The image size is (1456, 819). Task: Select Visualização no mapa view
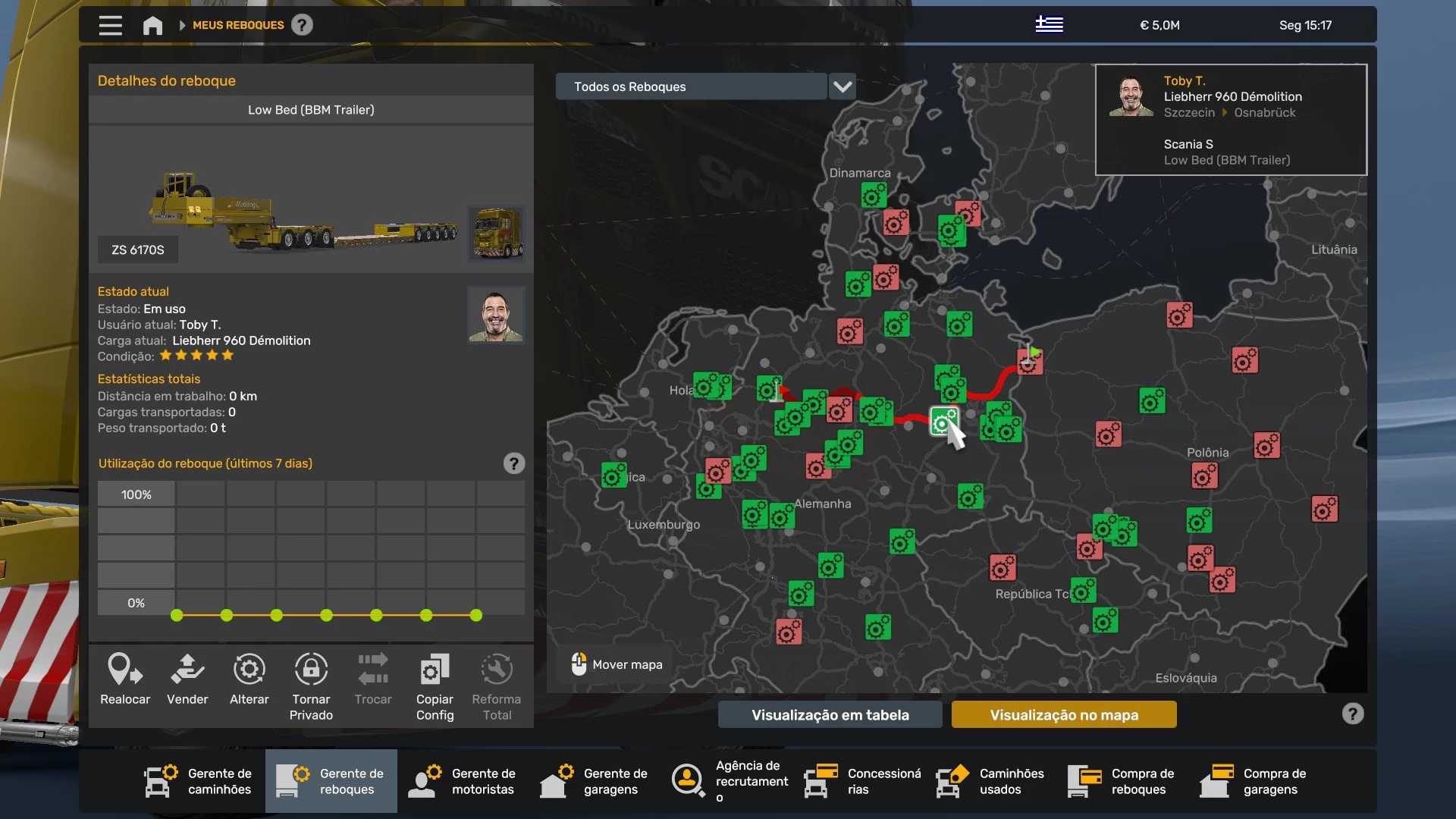pos(1063,714)
